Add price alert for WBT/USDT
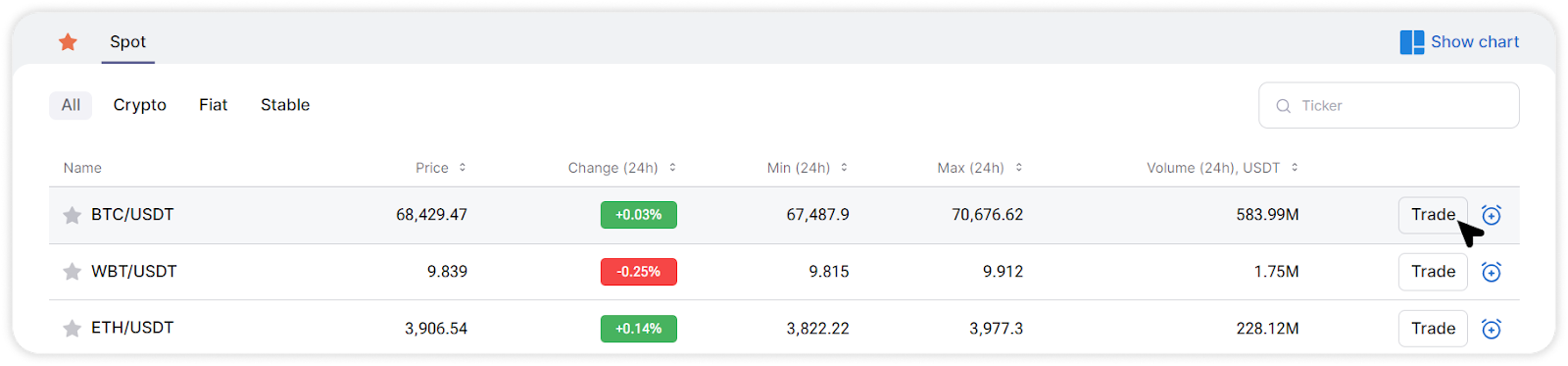 point(1491,272)
